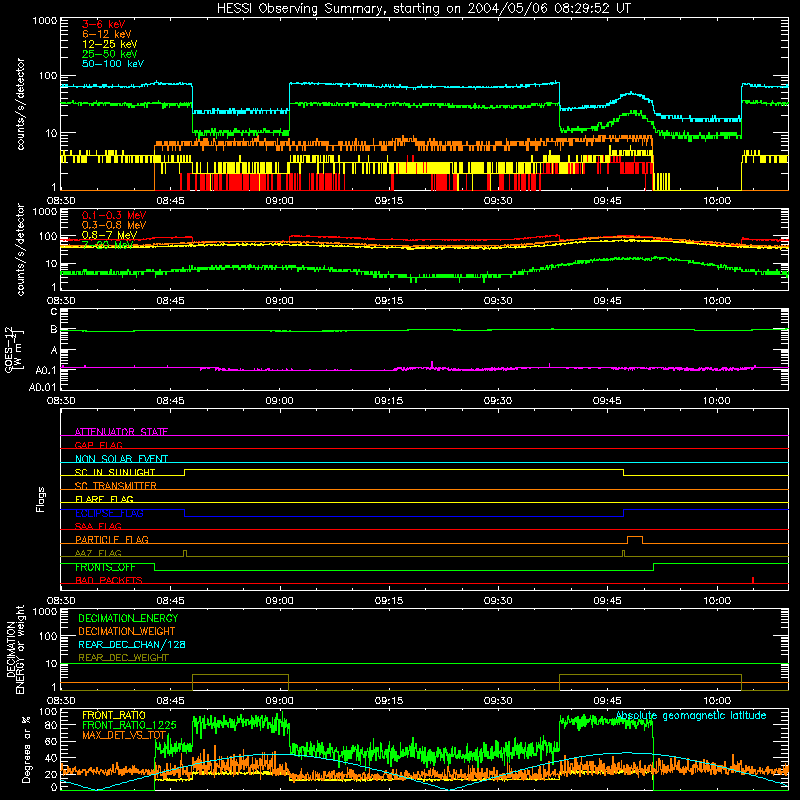This screenshot has height=800, width=800.
Task: Pick the SC_TRANSMITTER flag label
Action: click(116, 486)
